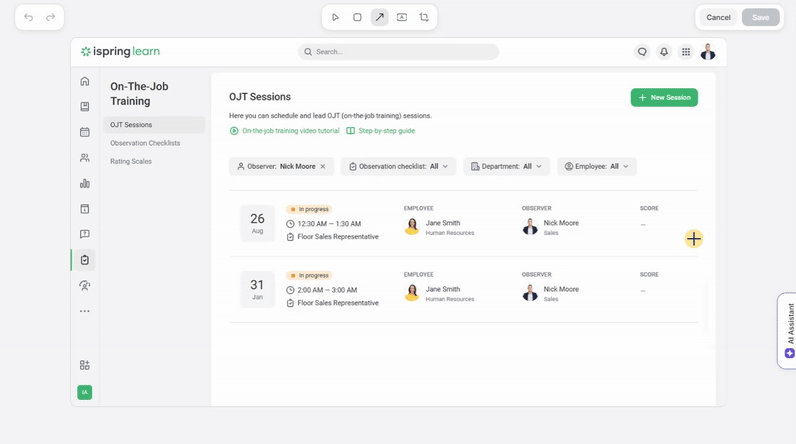
Task: Go to Home in the sidebar
Action: (85, 81)
